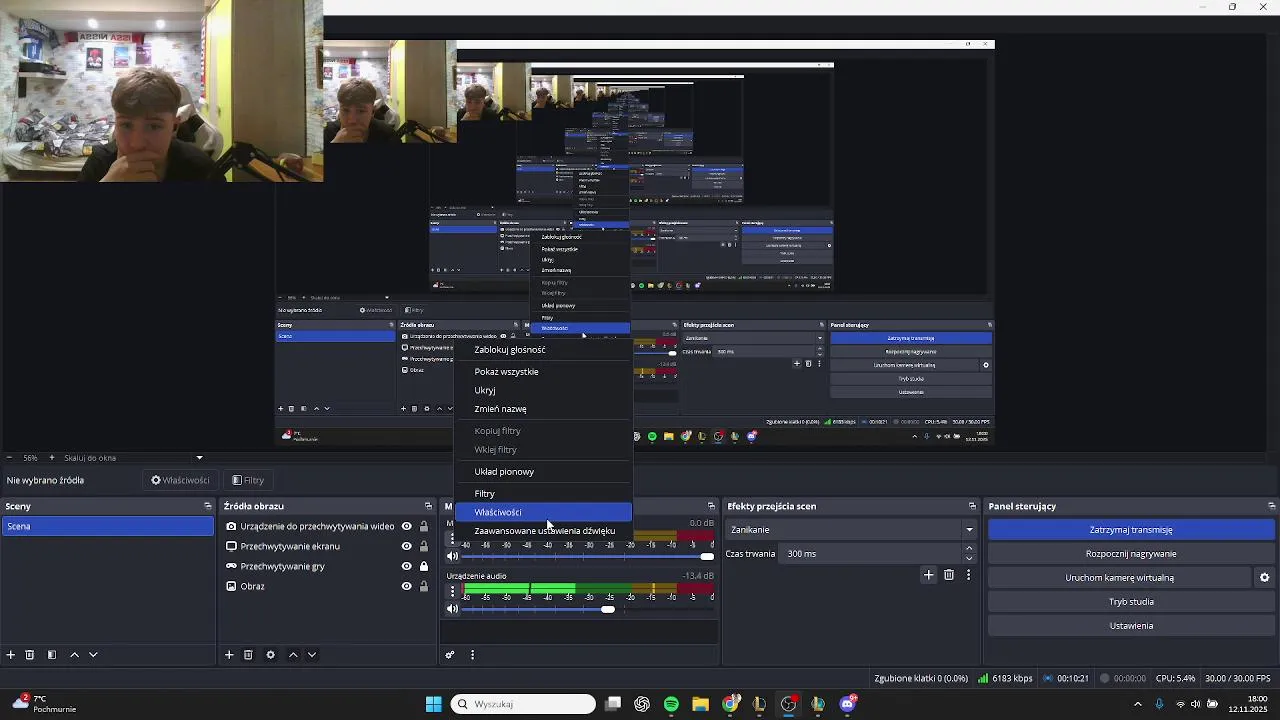Click volume slider handle of top mixer channel
This screenshot has height=720, width=1280.
tap(707, 556)
